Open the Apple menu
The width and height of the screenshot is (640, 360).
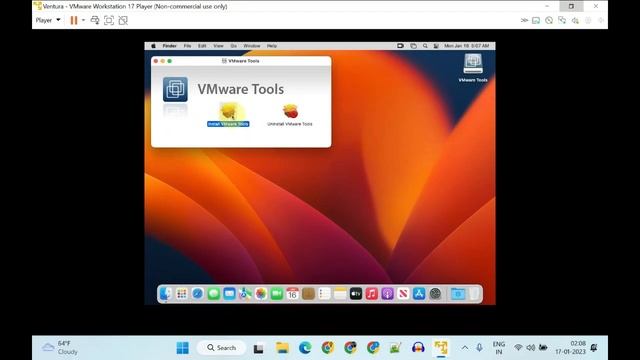(x=153, y=46)
